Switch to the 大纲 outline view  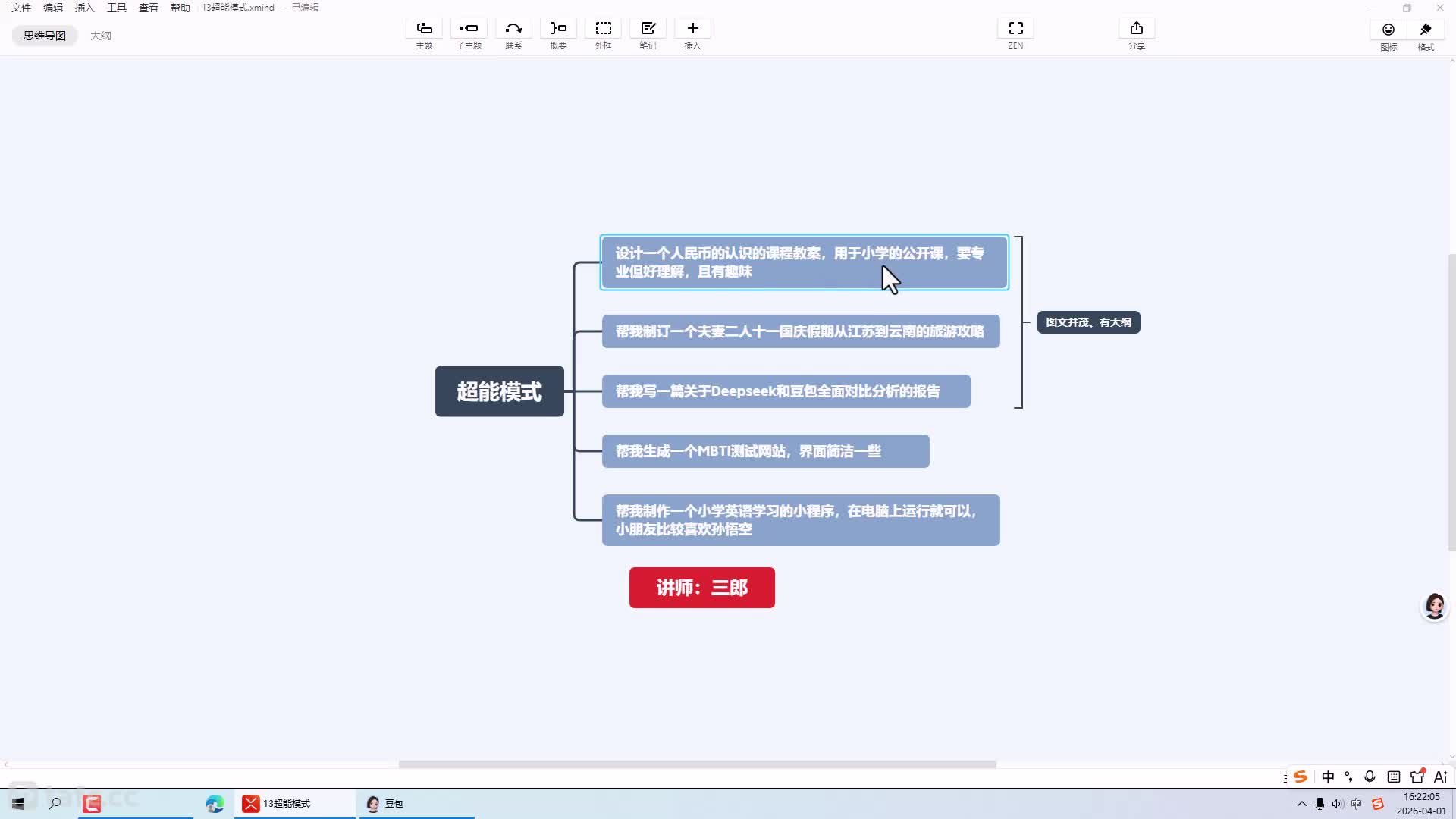(101, 36)
